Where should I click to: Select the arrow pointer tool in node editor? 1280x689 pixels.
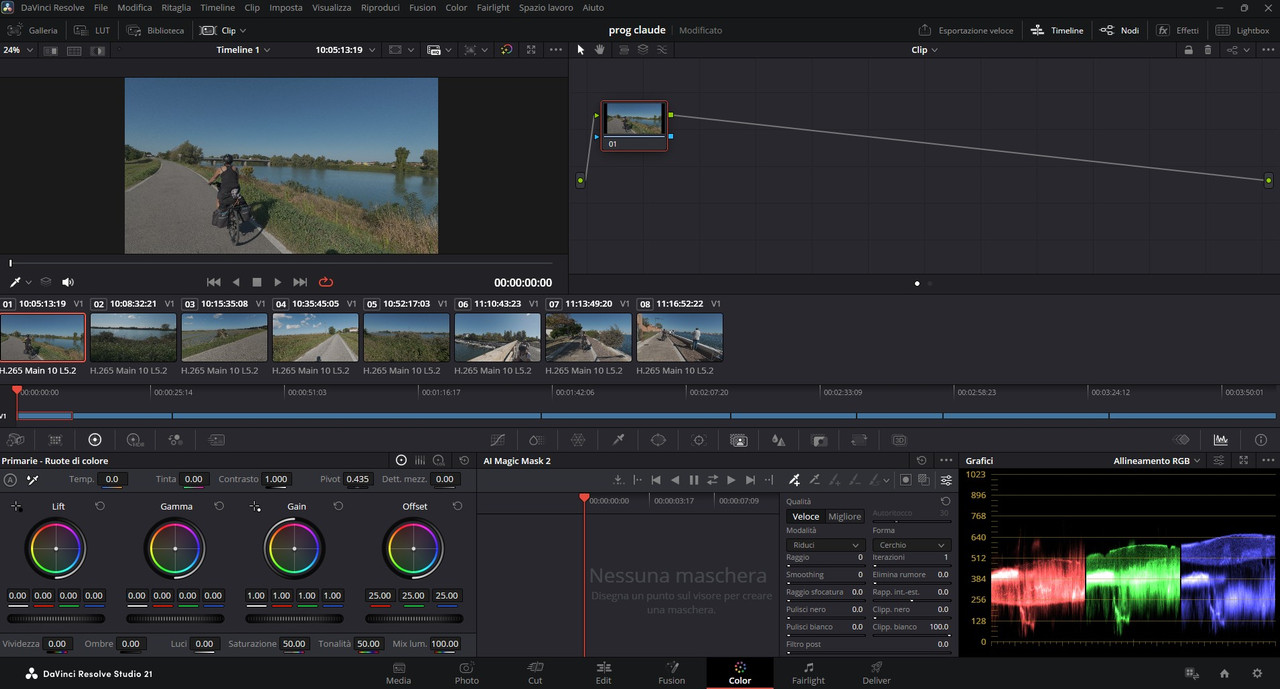point(580,49)
